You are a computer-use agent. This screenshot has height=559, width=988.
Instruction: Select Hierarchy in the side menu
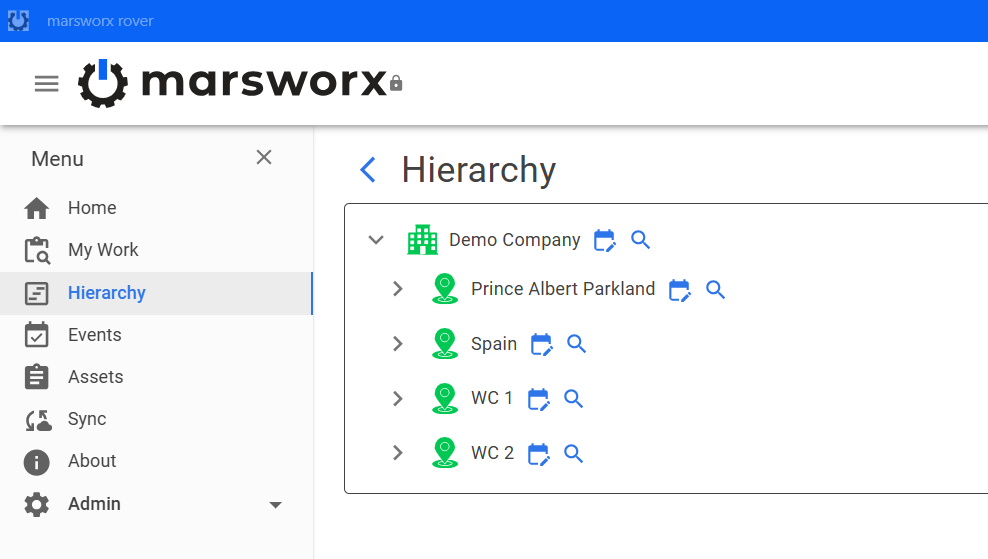click(x=156, y=293)
